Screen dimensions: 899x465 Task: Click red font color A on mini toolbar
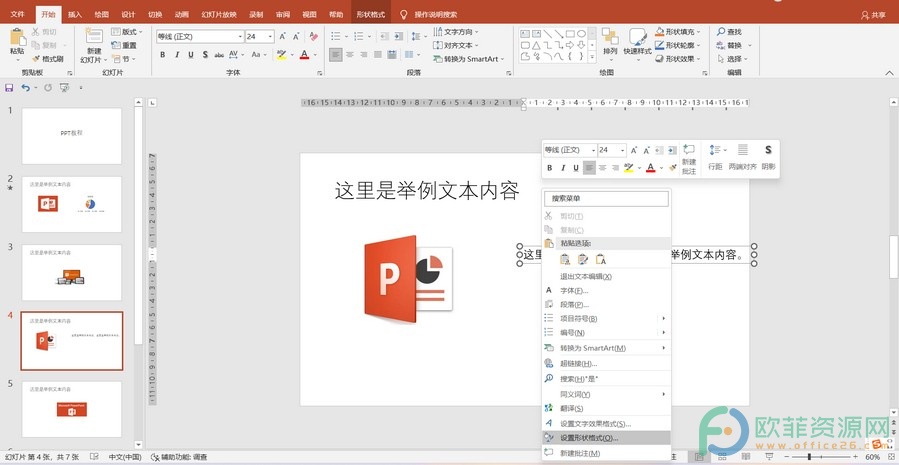pos(650,168)
